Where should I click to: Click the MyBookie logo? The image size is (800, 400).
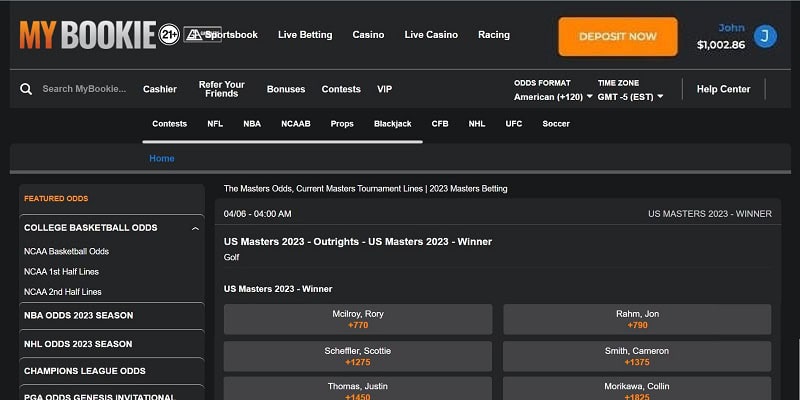(x=87, y=35)
